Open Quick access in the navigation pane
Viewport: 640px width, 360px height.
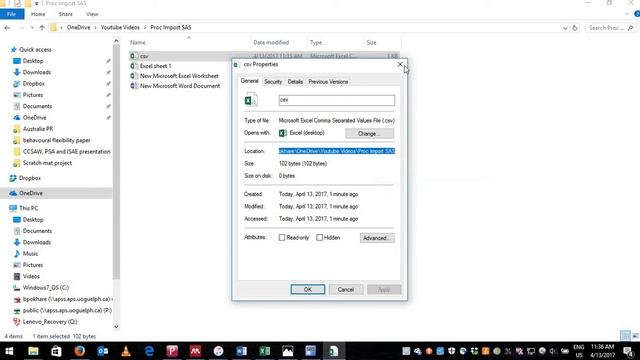[x=35, y=49]
